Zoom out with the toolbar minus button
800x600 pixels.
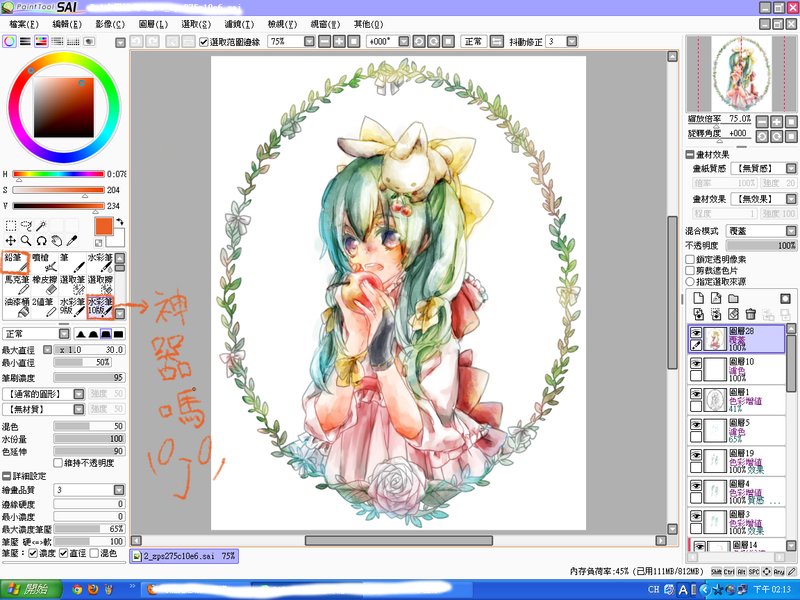[324, 41]
